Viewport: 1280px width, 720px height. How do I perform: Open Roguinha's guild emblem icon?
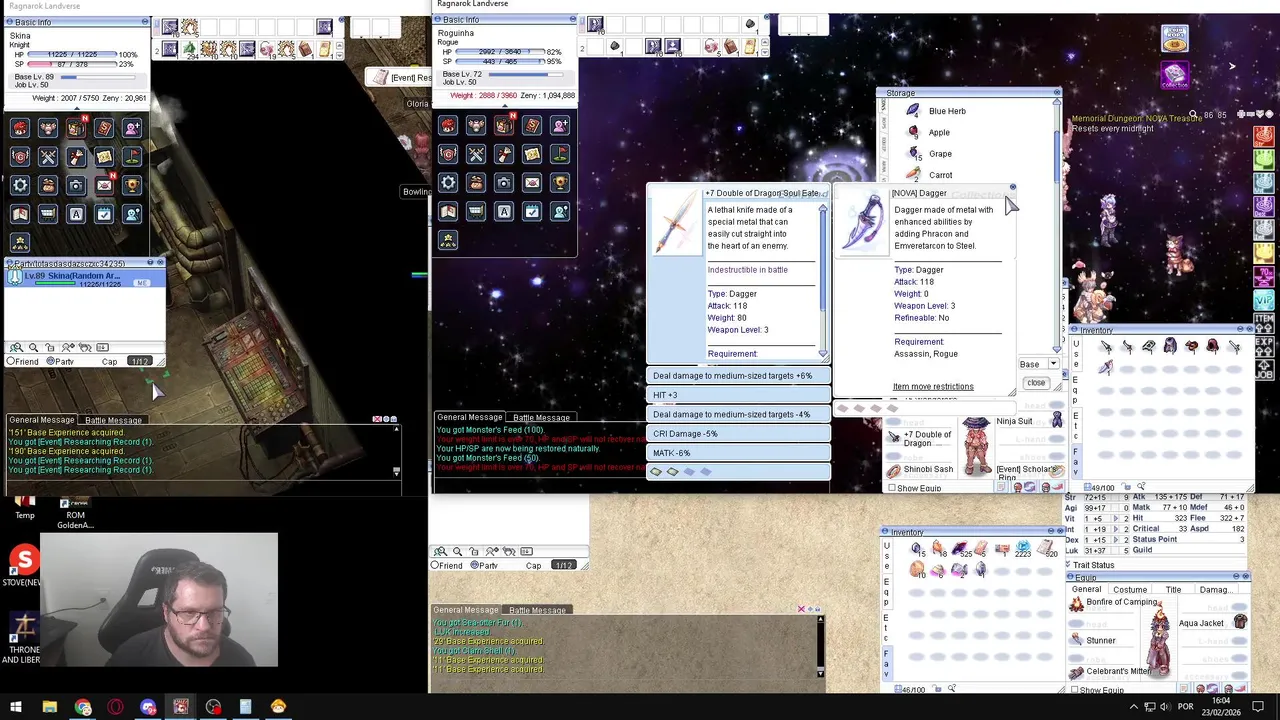(448, 154)
